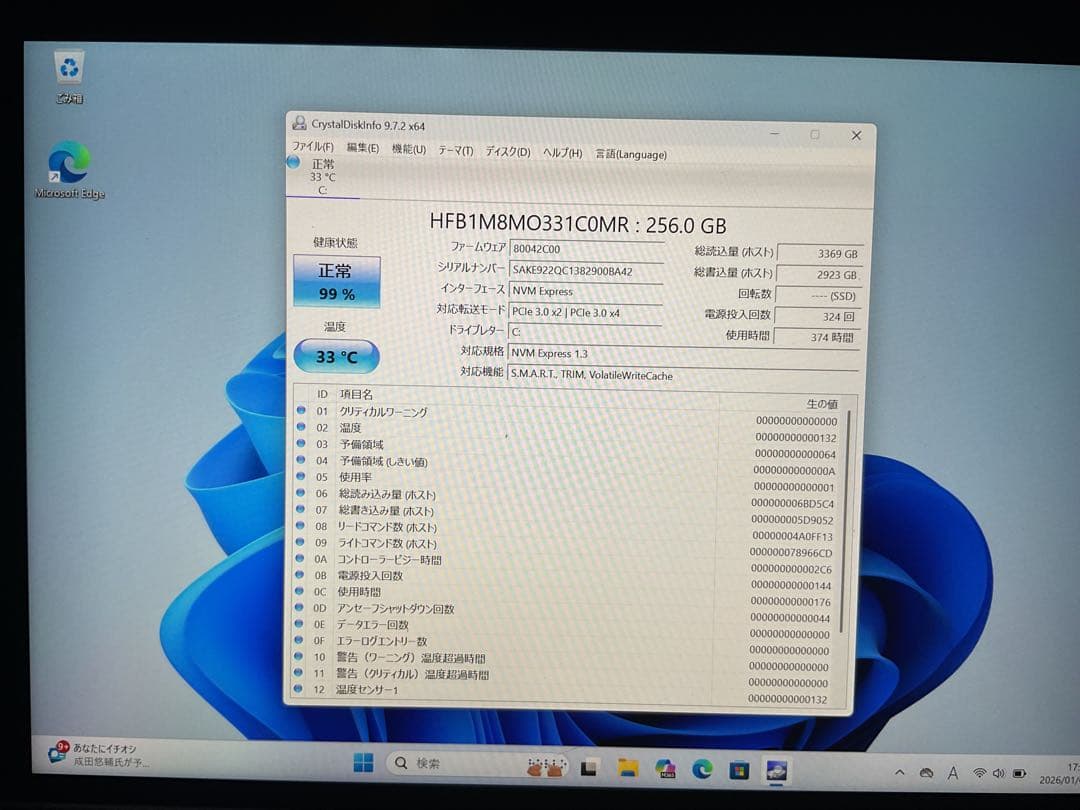Click the transfer mode field PCIe 3.0 x2

[x=585, y=312]
